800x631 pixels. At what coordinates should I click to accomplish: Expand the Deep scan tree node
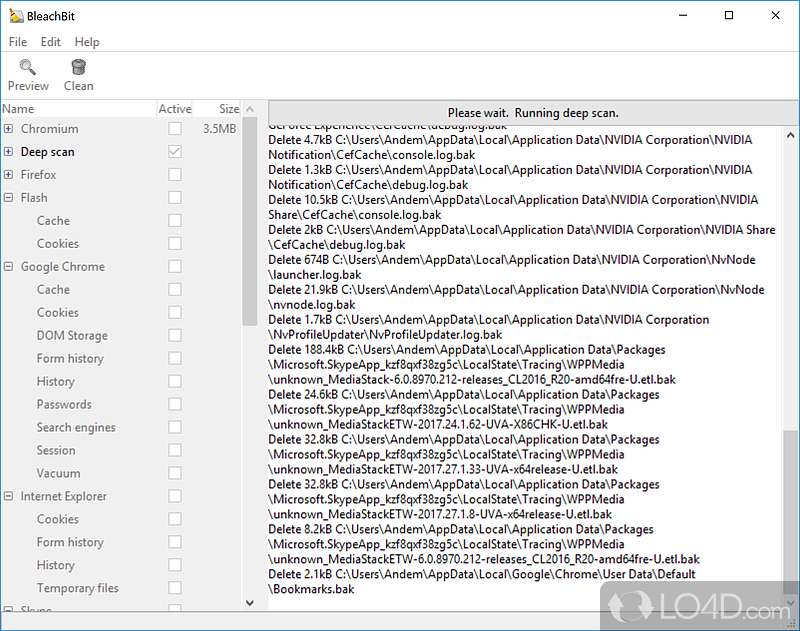tap(8, 152)
